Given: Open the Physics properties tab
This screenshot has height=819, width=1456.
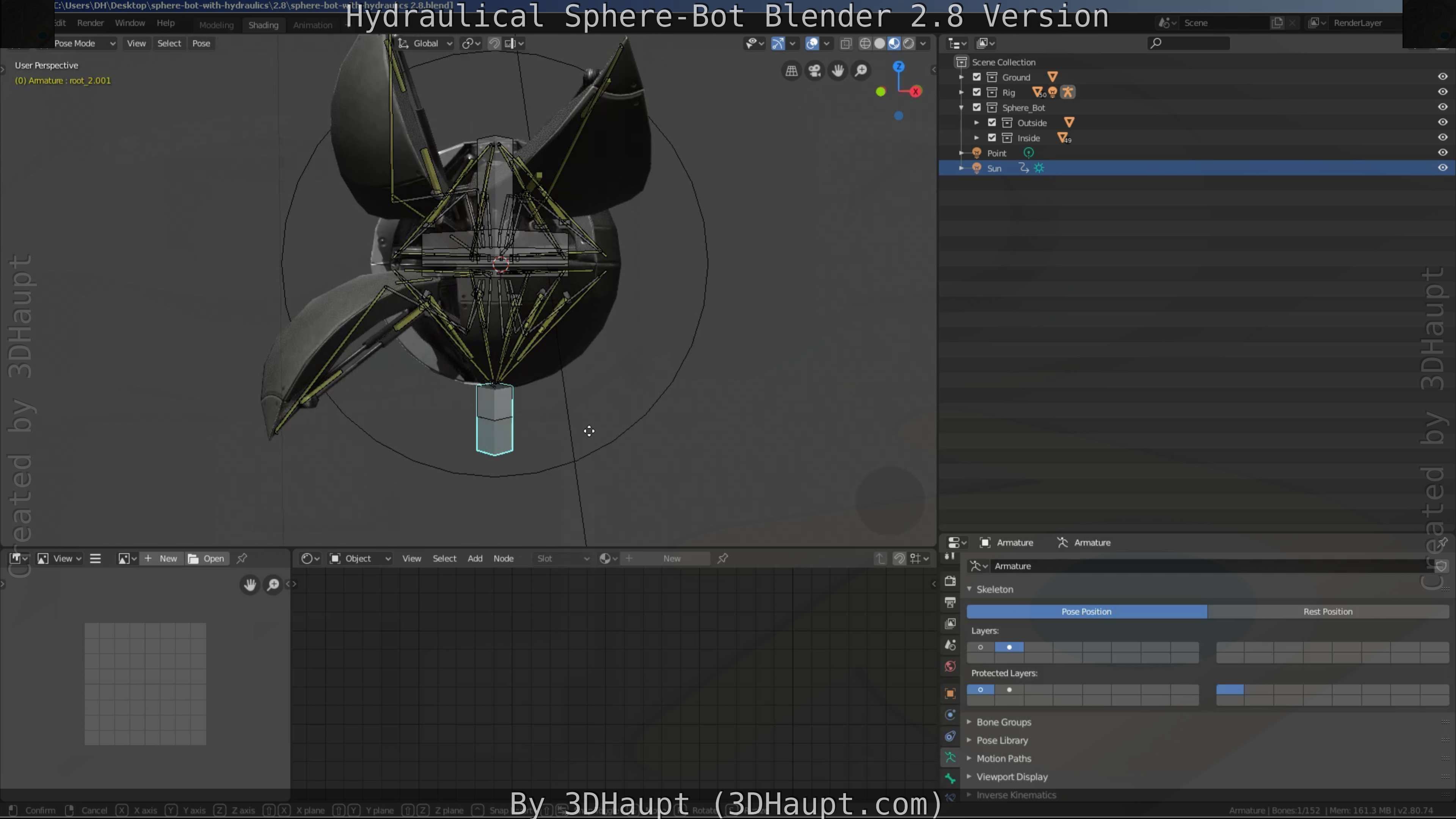Looking at the screenshot, I should coord(950,714).
